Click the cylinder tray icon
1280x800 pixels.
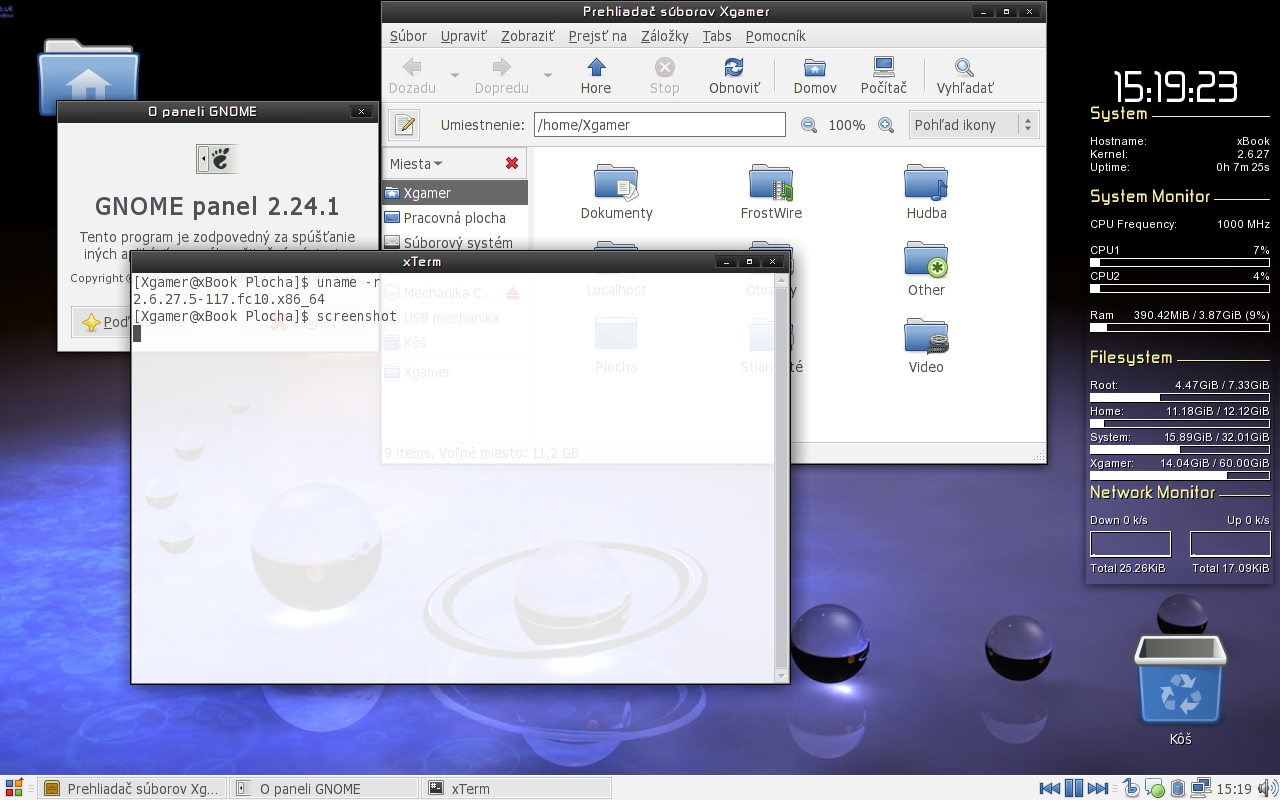1178,788
